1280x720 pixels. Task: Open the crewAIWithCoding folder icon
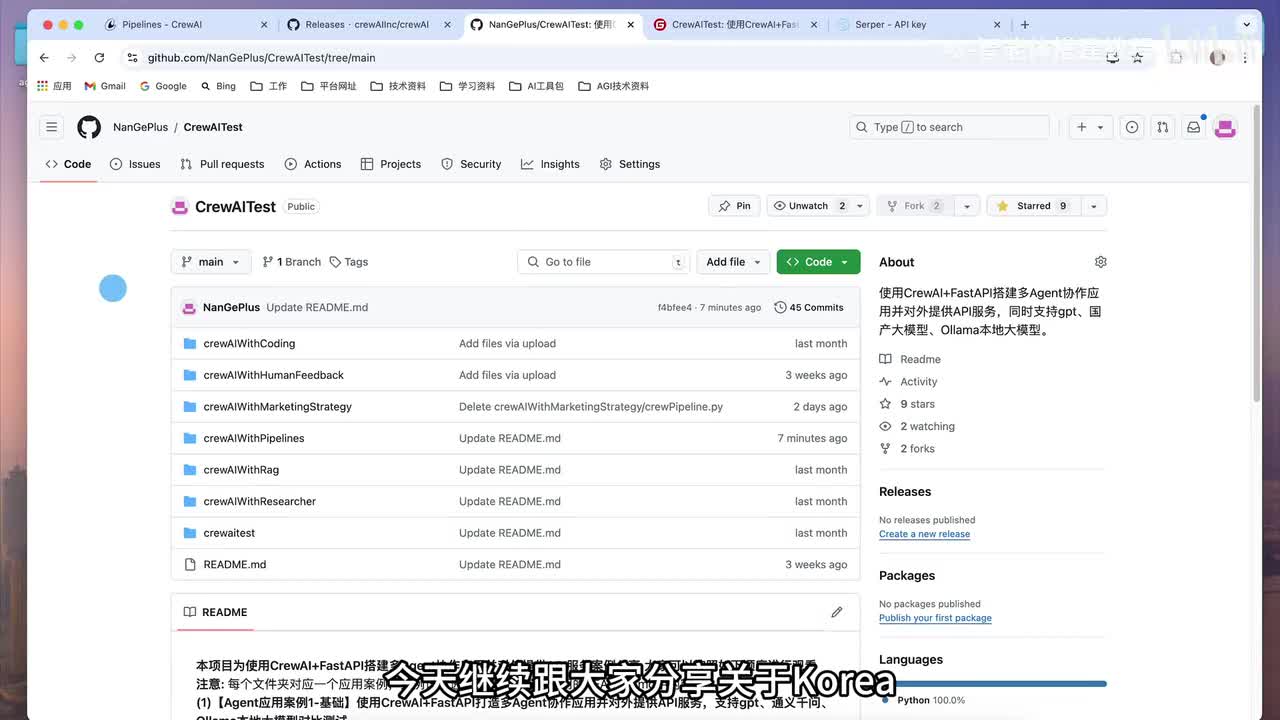tap(190, 343)
